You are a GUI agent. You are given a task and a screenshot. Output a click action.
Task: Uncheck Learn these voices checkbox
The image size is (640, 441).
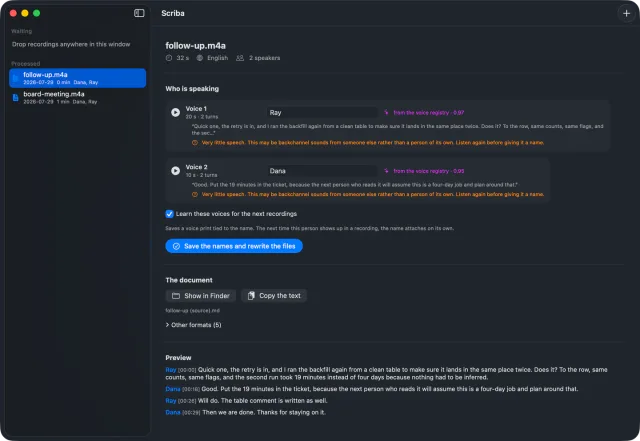coord(169,214)
